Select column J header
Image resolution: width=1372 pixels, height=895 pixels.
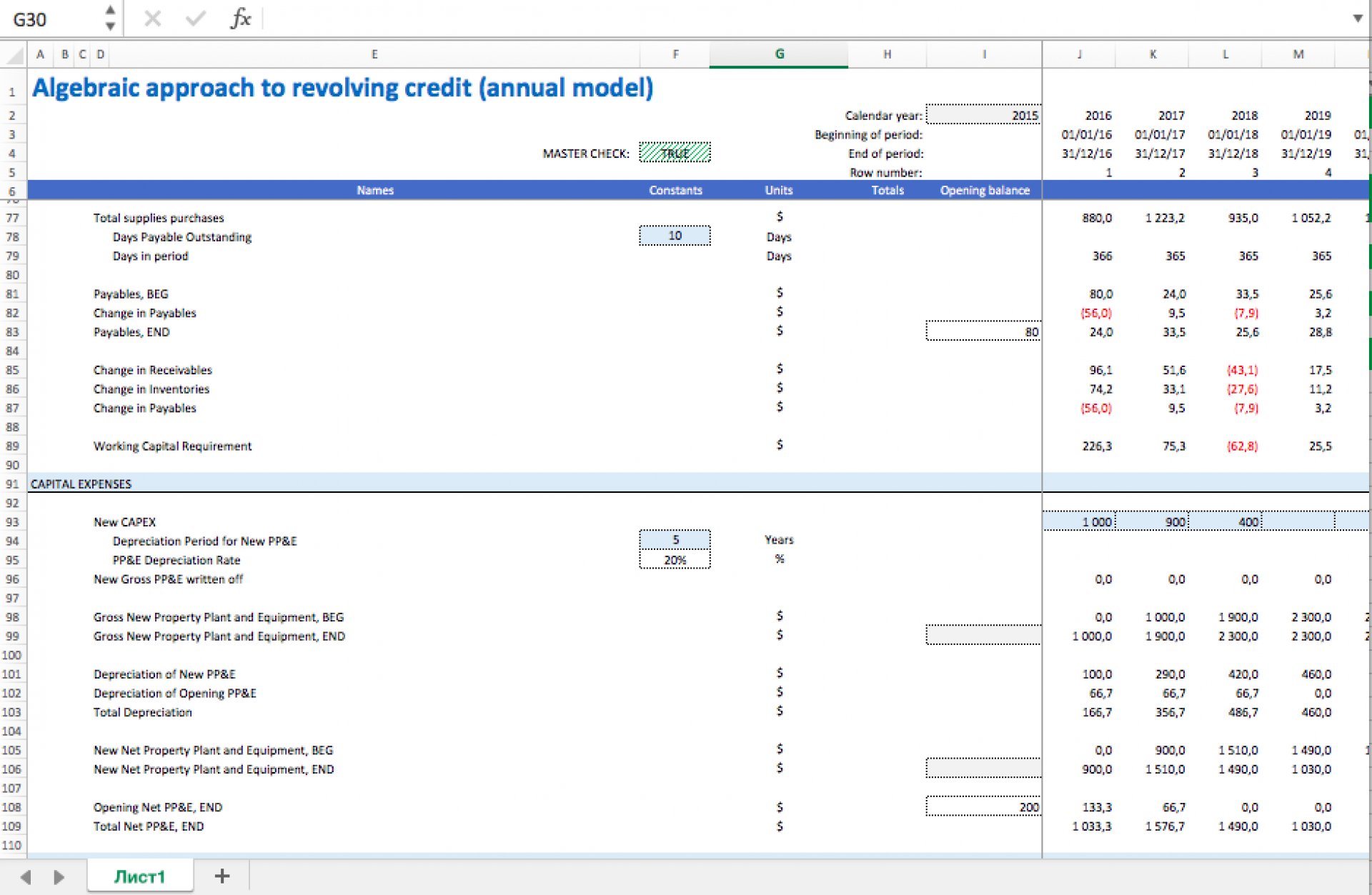pos(1079,54)
